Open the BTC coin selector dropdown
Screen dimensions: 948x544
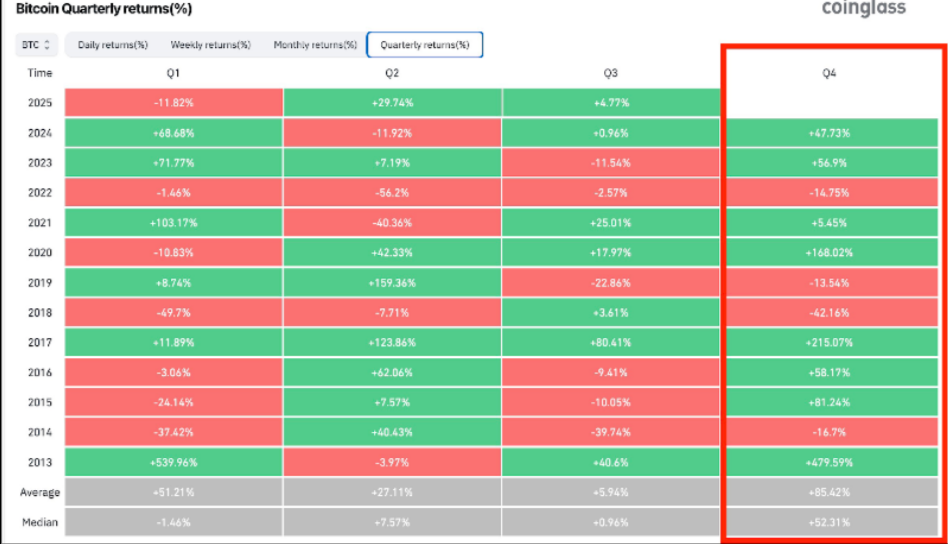36,45
